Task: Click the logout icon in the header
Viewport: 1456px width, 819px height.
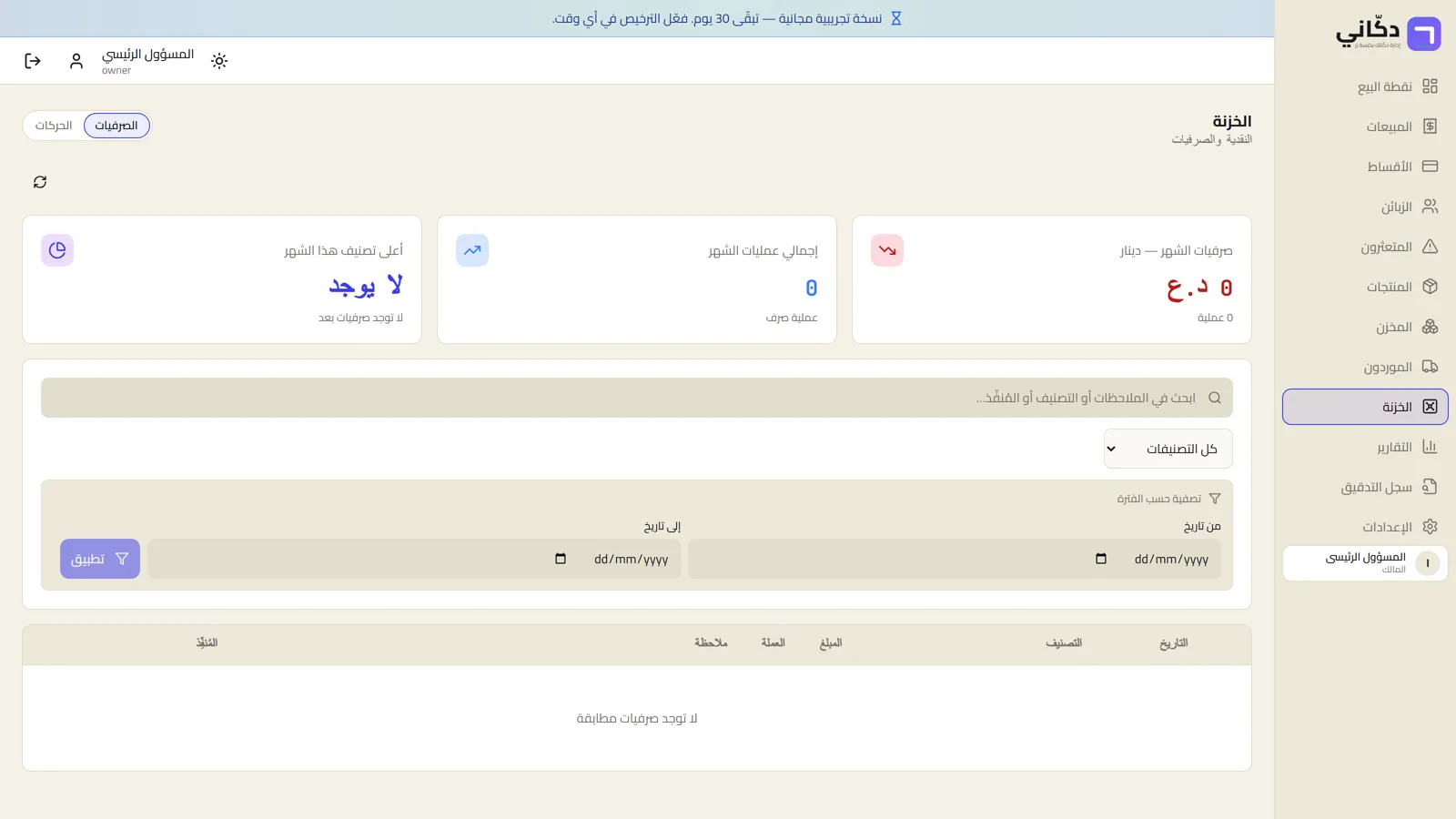Action: [x=33, y=61]
